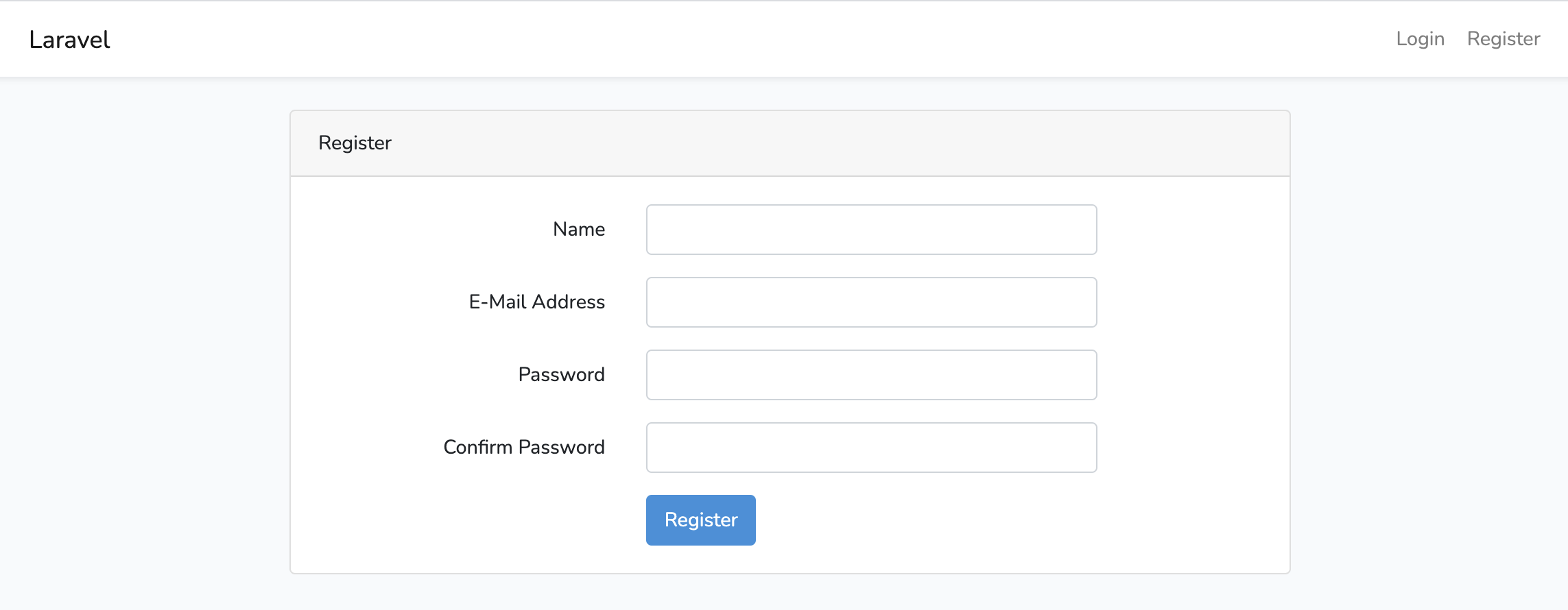Click the Confirm Password label text
The height and width of the screenshot is (610, 1568).
coord(524,448)
